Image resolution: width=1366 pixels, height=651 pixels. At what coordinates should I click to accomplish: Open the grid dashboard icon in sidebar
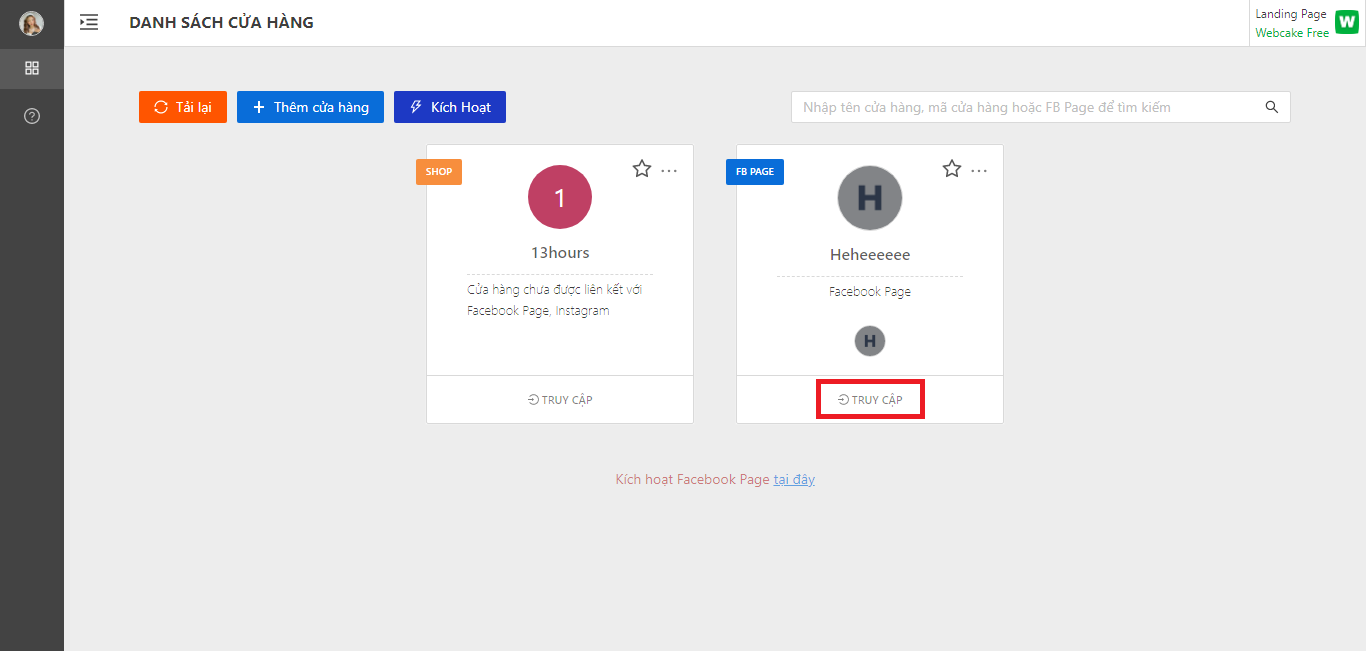(x=32, y=68)
